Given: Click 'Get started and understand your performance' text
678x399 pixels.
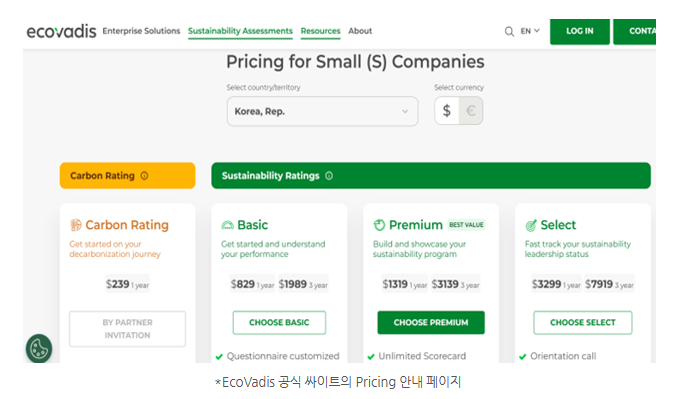Looking at the screenshot, I should pos(273,249).
